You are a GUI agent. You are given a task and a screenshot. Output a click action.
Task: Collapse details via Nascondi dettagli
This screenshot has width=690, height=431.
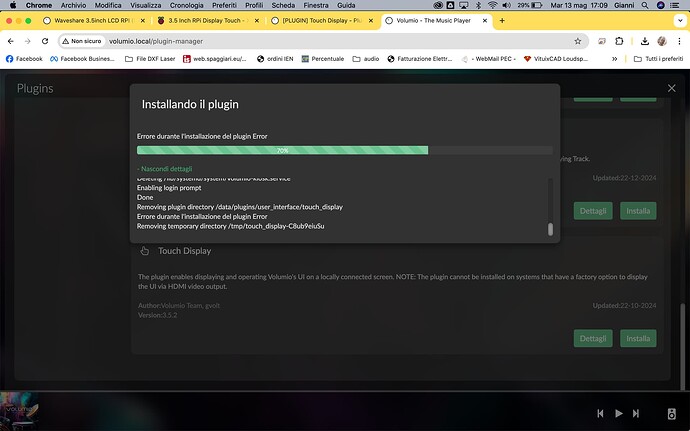(165, 169)
